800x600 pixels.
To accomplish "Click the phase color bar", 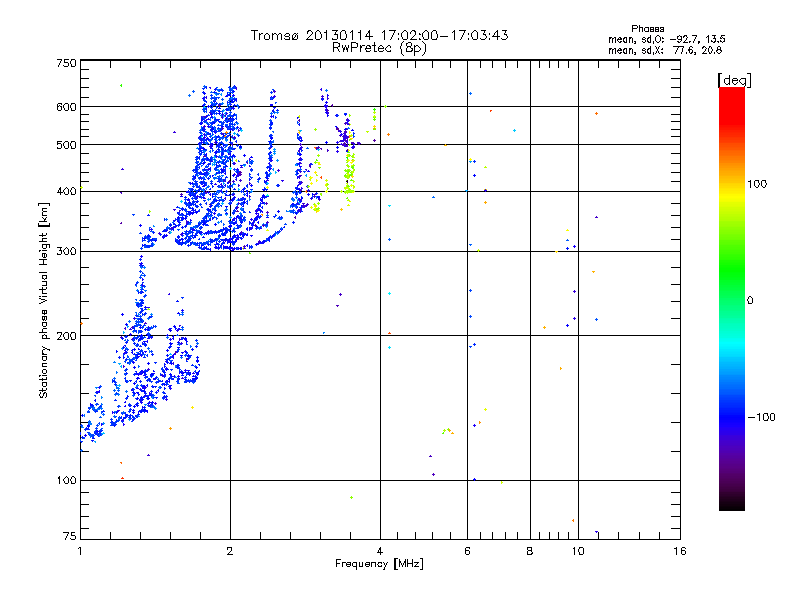I will [732, 298].
